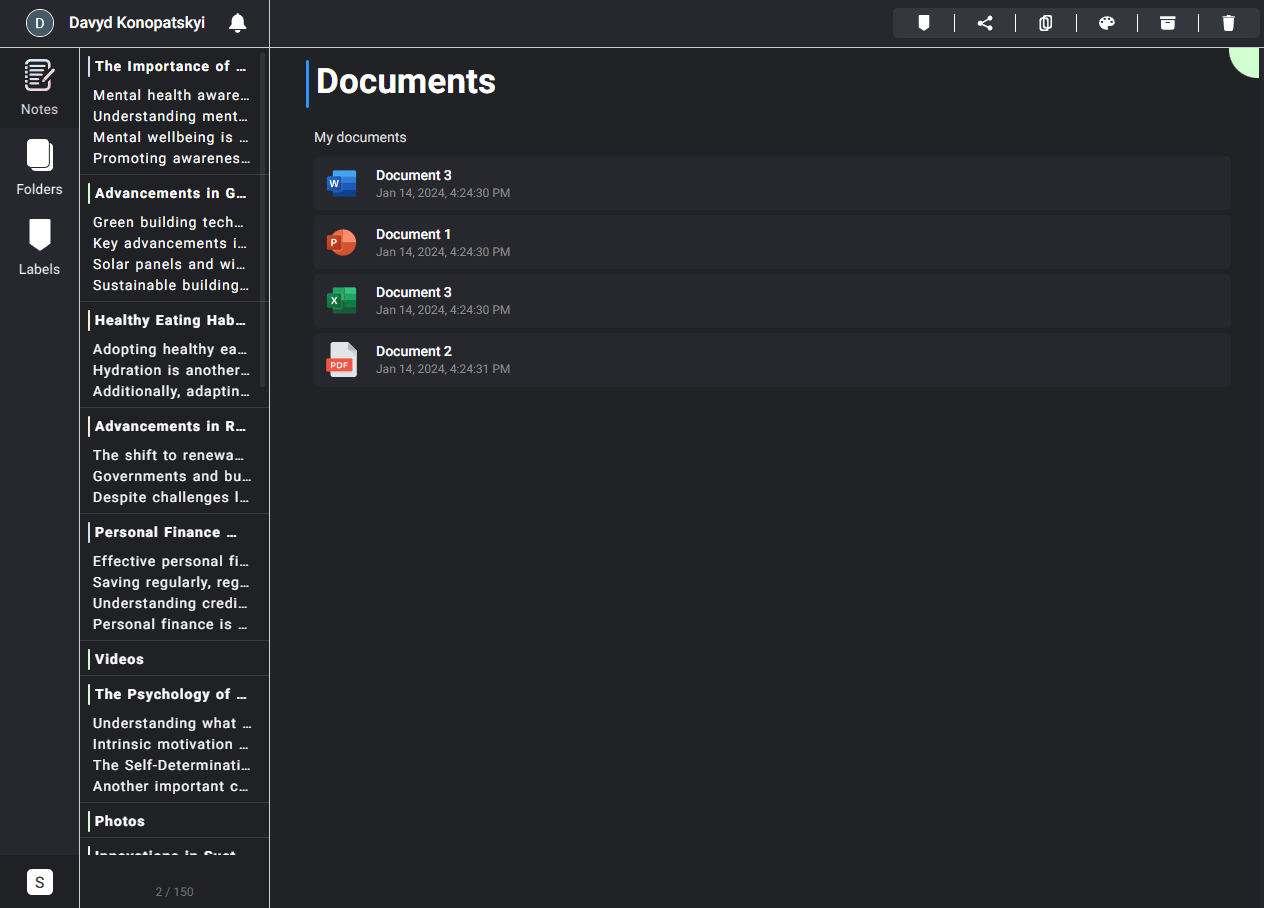The height and width of the screenshot is (908, 1264).
Task: Open note 'Advancements in G…'
Action: coord(170,193)
